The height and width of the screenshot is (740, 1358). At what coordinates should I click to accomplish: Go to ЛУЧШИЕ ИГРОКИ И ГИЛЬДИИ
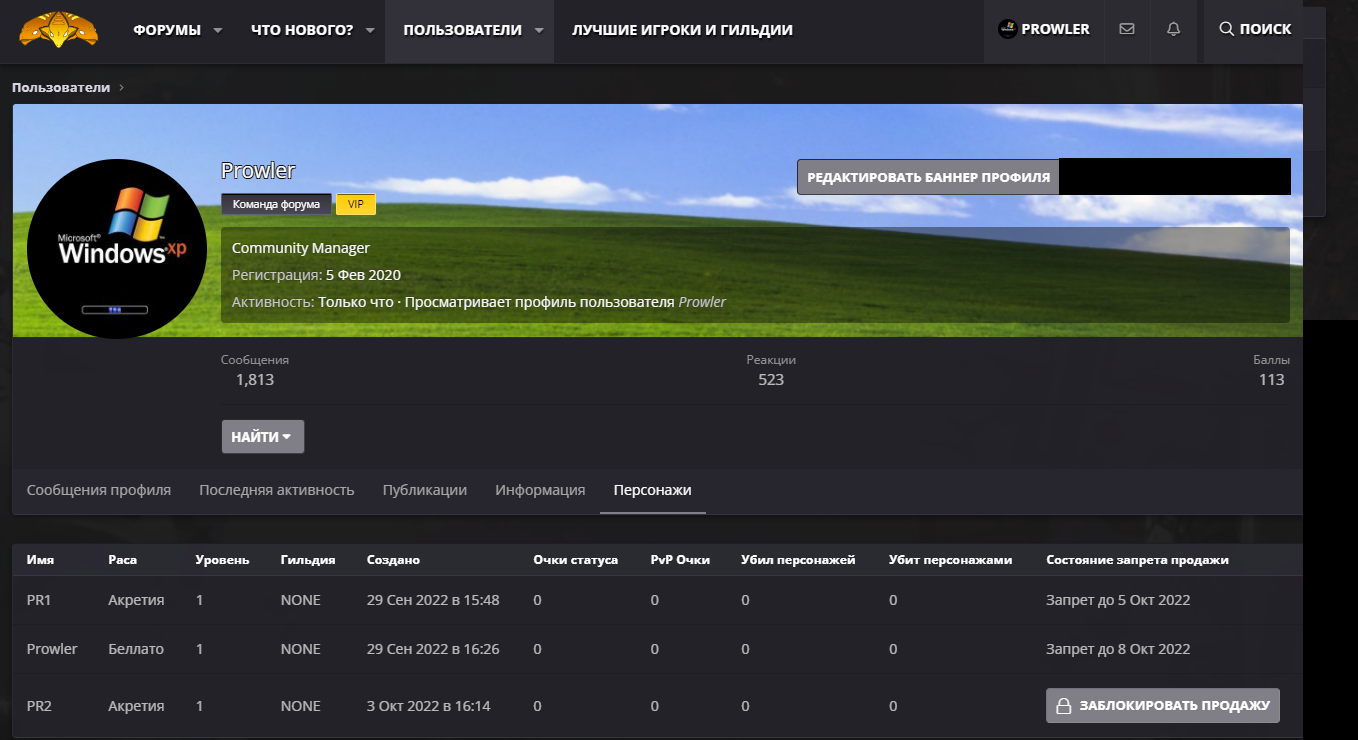coord(682,30)
